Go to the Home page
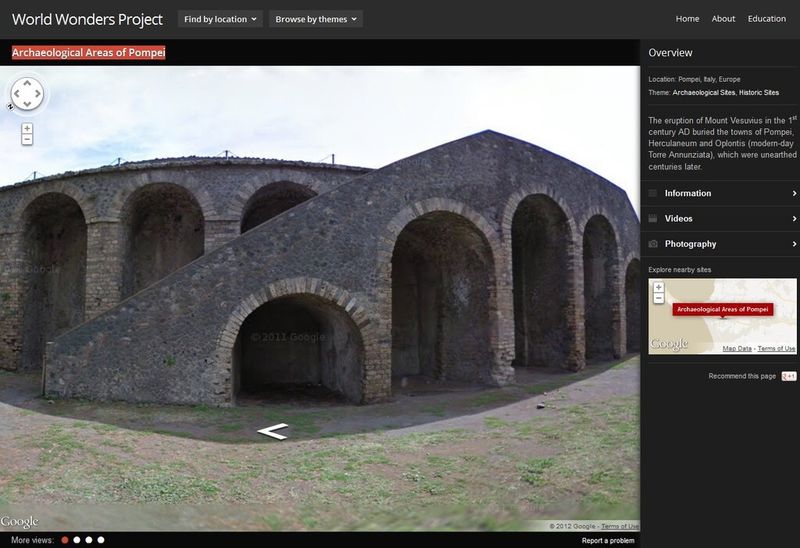800x548 pixels. pos(687,19)
